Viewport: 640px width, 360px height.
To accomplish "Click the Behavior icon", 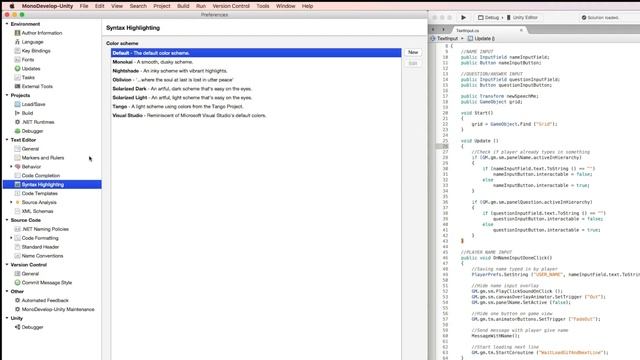I will (x=17, y=167).
